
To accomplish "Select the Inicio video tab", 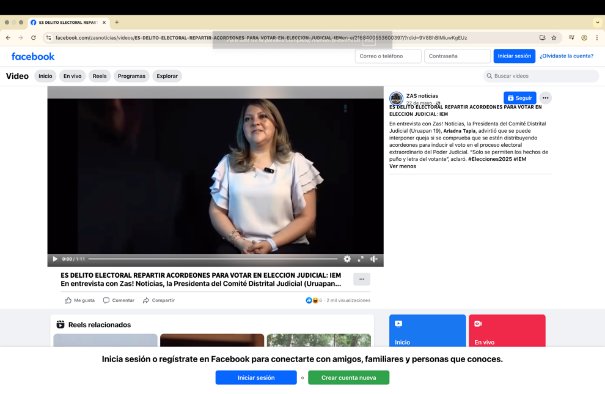I will point(45,76).
